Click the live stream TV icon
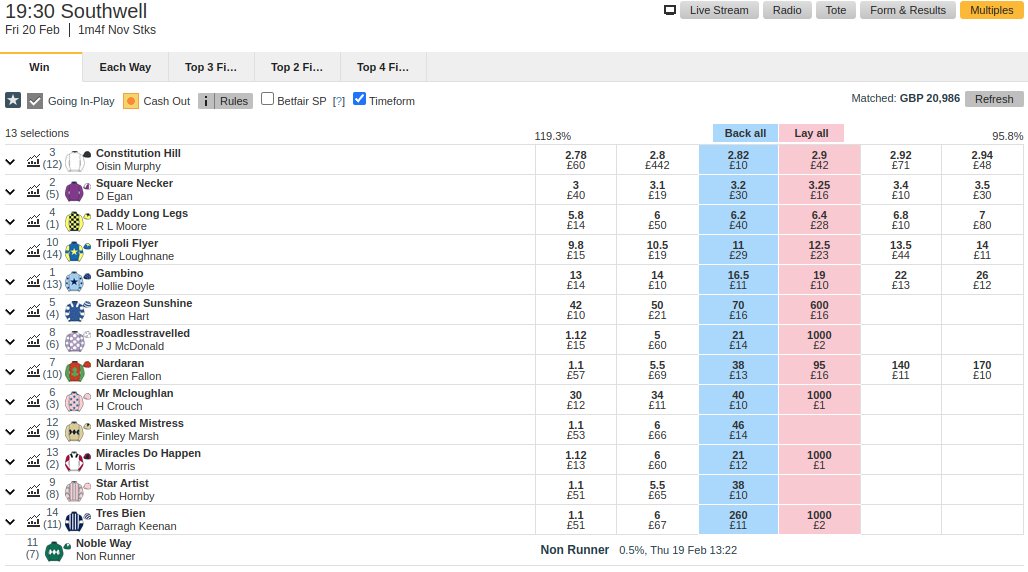The width and height of the screenshot is (1028, 572). point(669,10)
